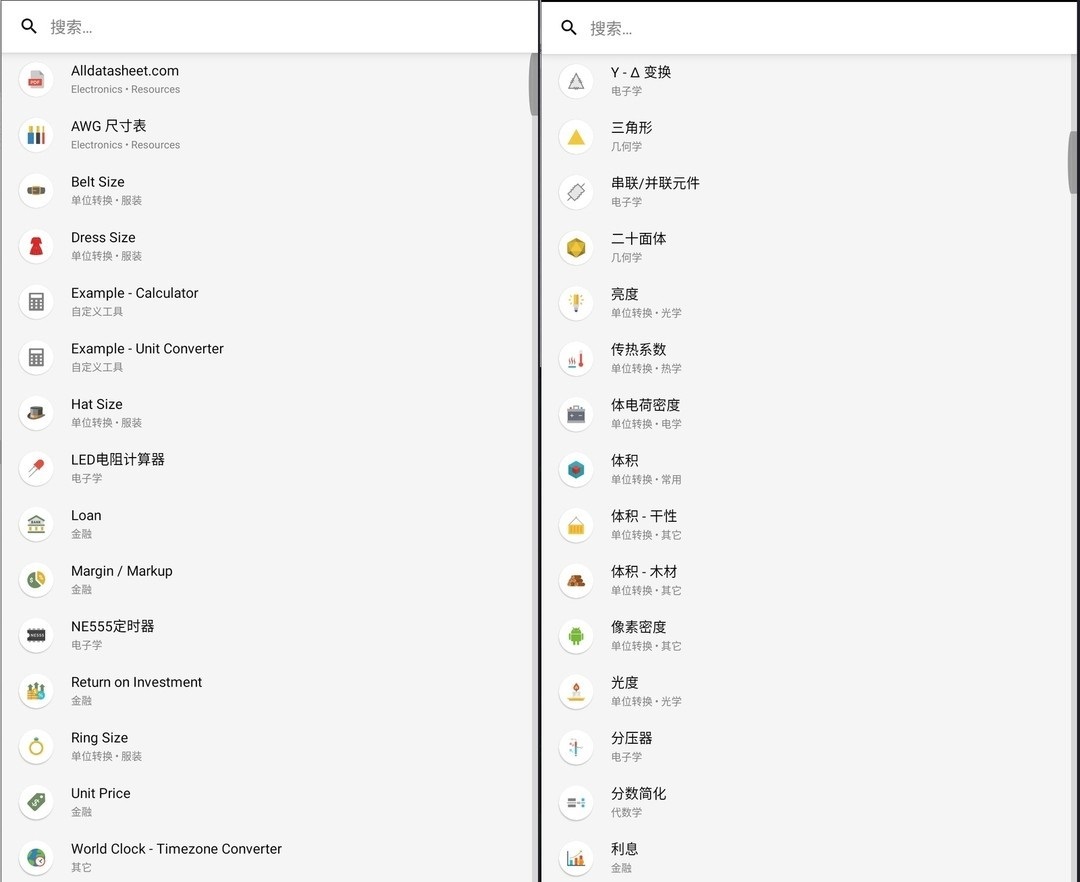Open the 亮度 light bulb icon
Viewport: 1080px width, 882px height.
click(x=576, y=303)
